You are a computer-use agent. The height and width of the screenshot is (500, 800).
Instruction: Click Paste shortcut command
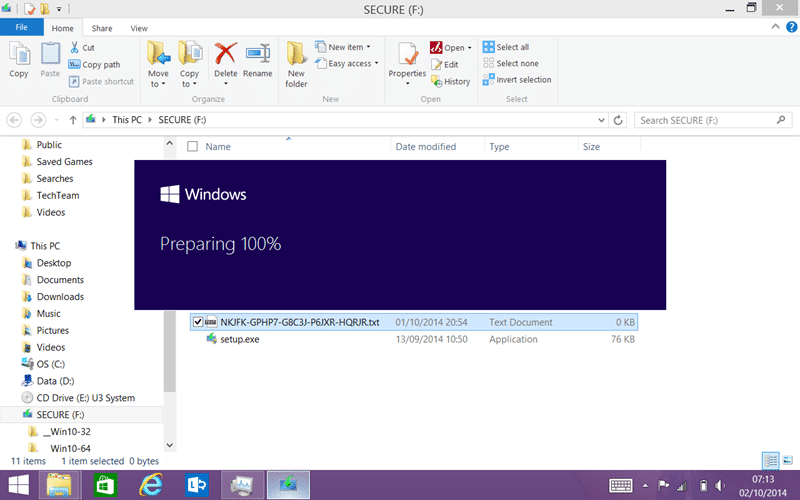(x=101, y=82)
